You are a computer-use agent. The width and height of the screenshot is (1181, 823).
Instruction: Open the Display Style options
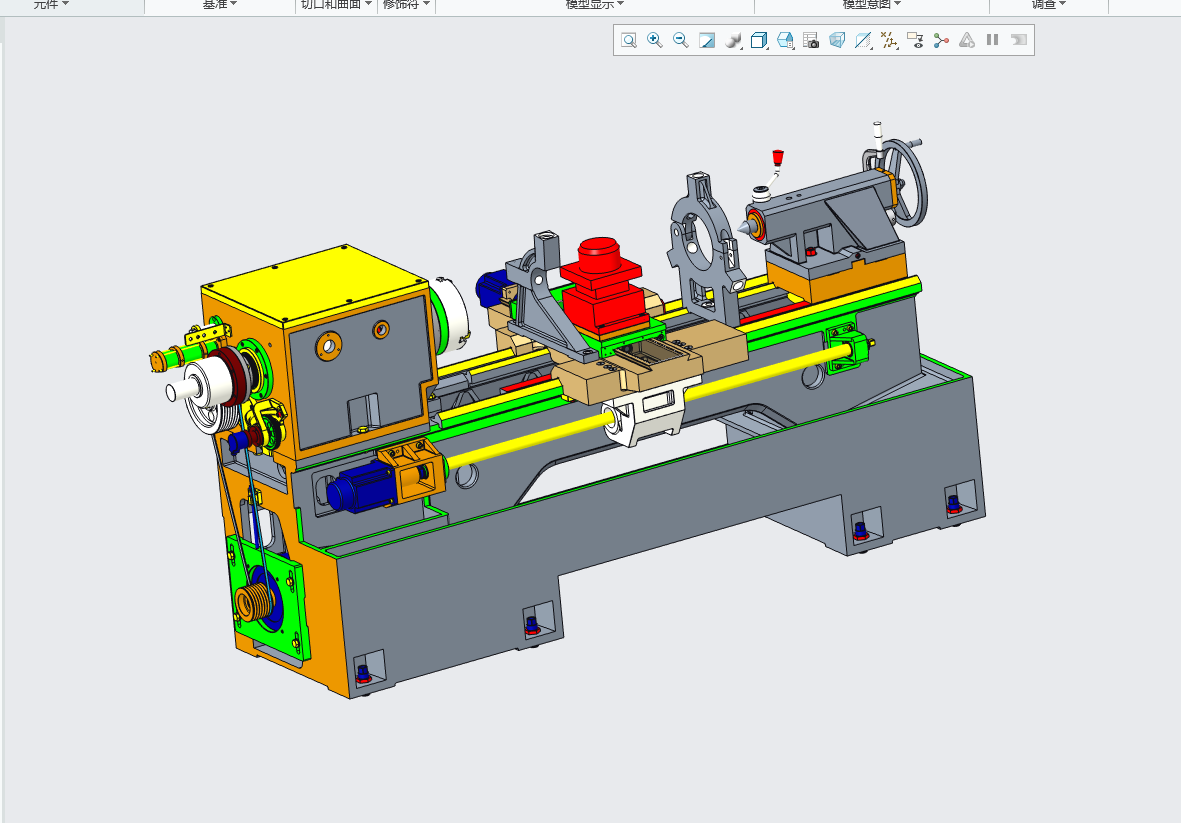734,41
